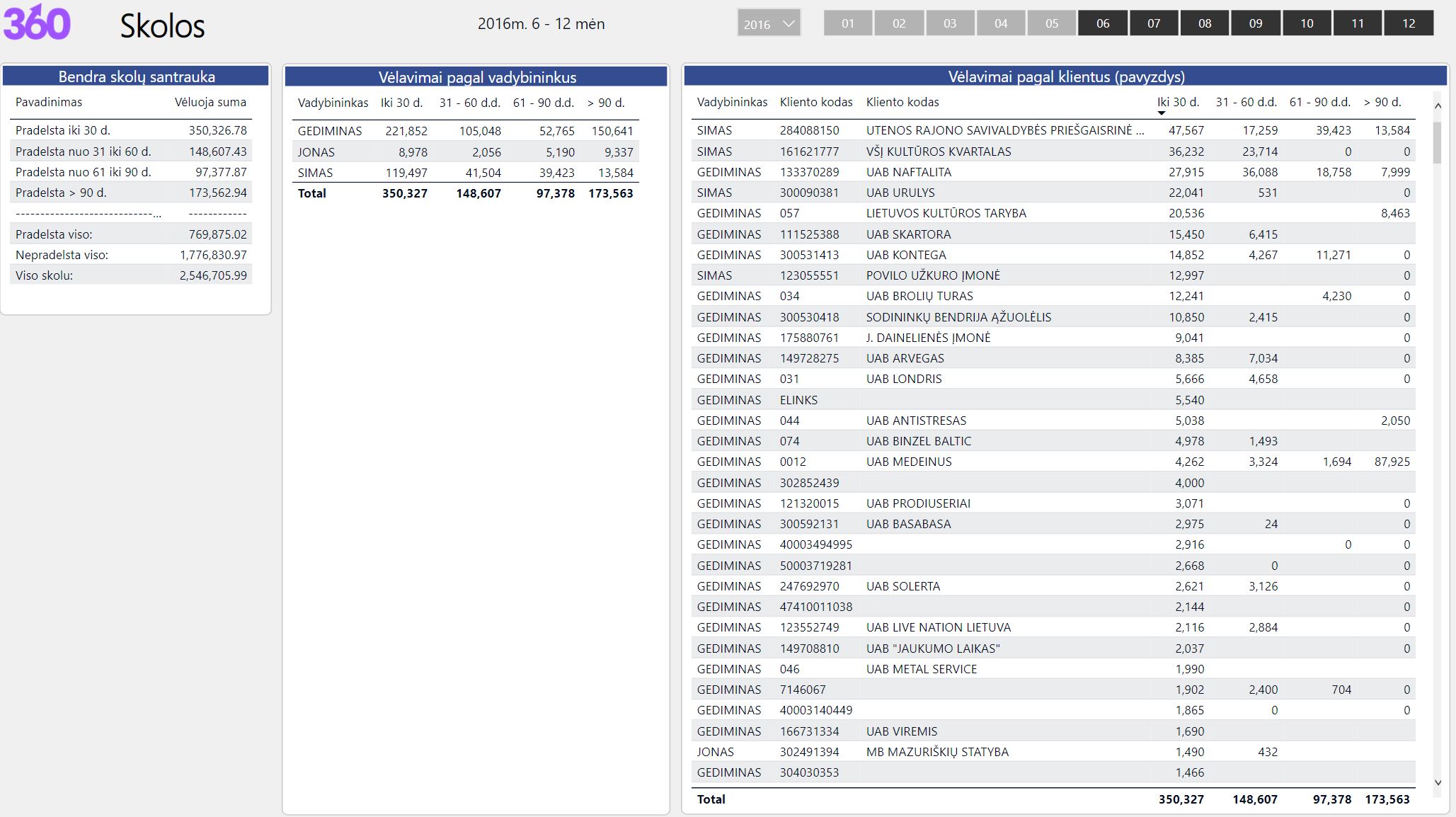
Task: Select UAB URULYS row
Action: [1053, 193]
